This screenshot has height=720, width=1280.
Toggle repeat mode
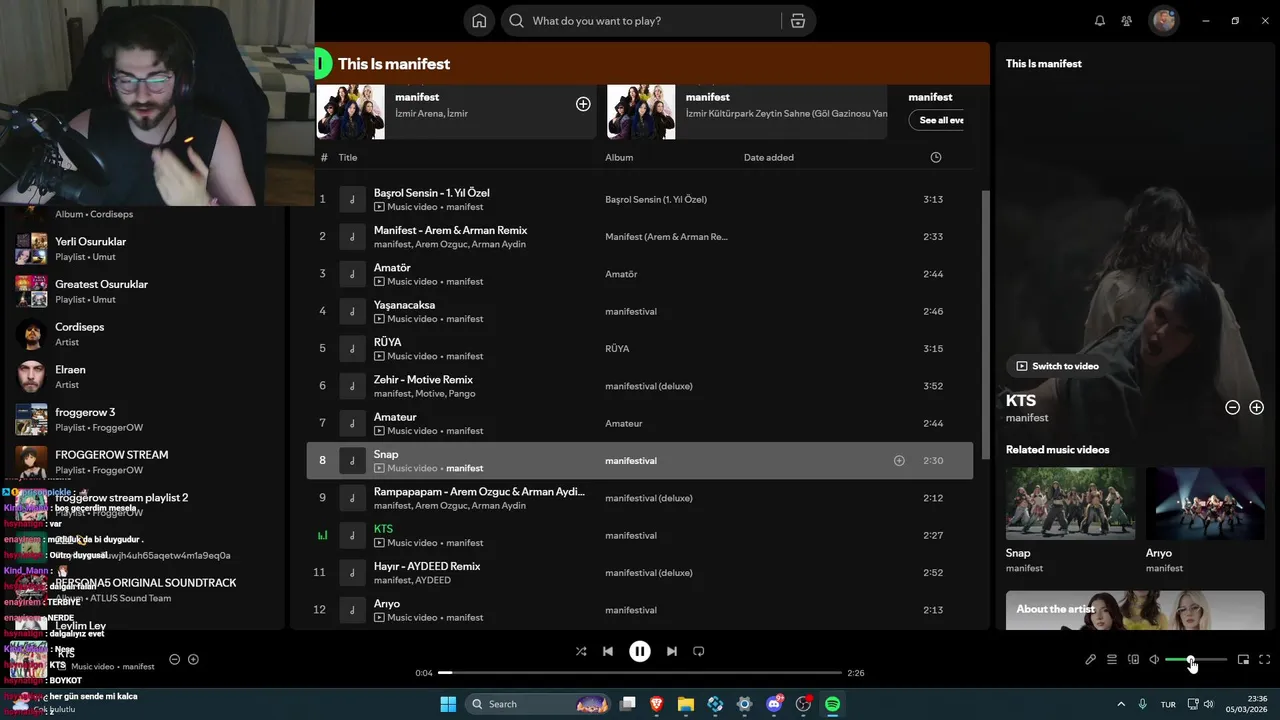tap(699, 651)
